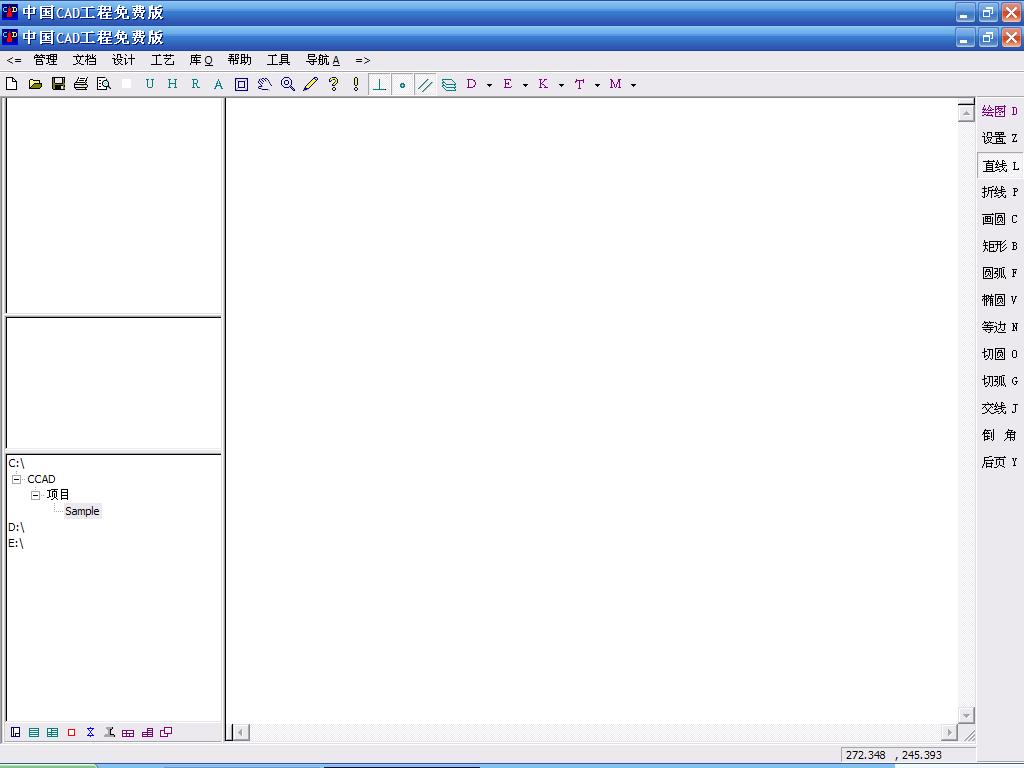
Task: Click the teal two-column table icon
Action: coord(52,732)
